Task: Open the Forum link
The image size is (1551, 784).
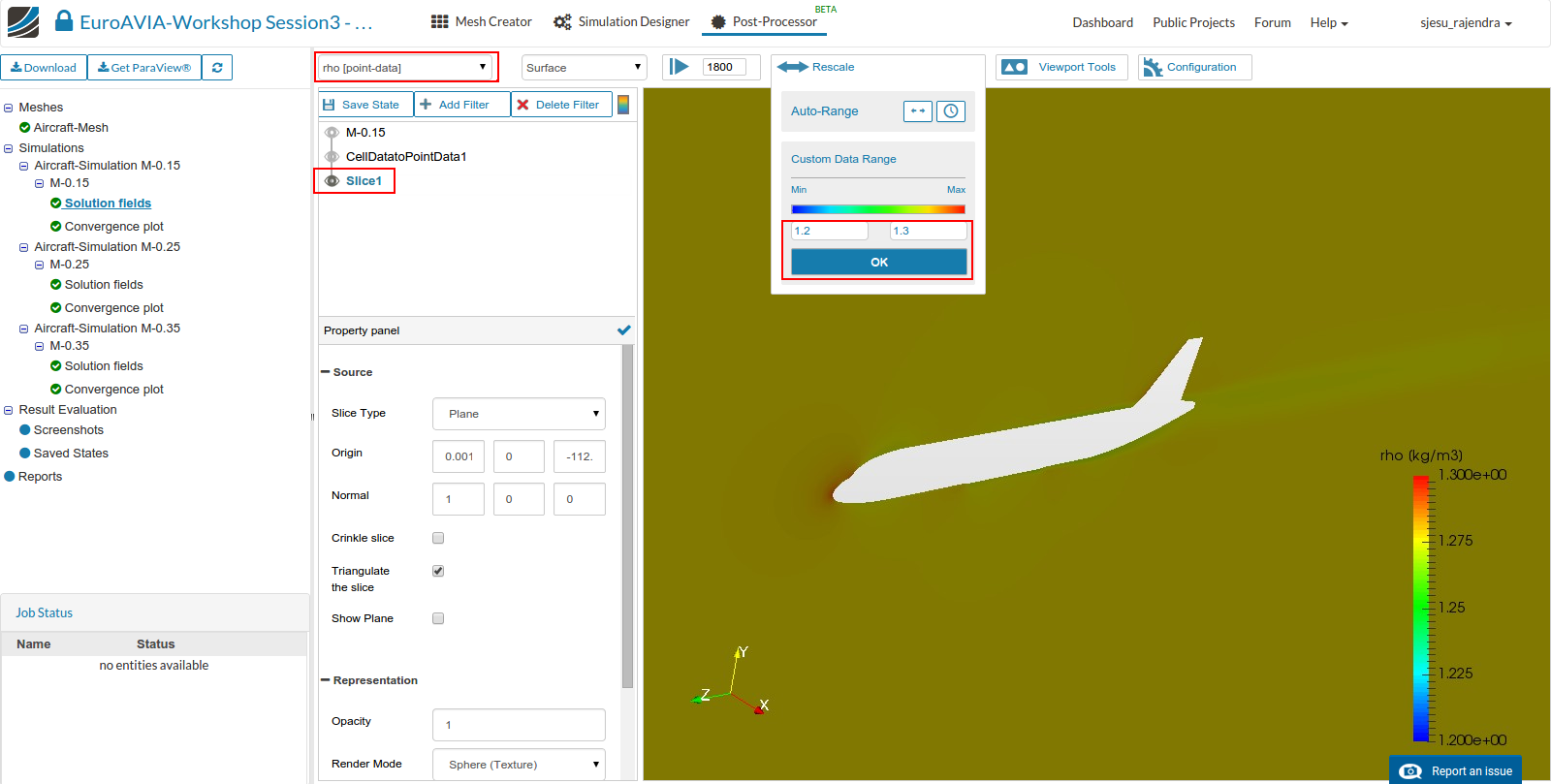Action: click(x=1272, y=22)
